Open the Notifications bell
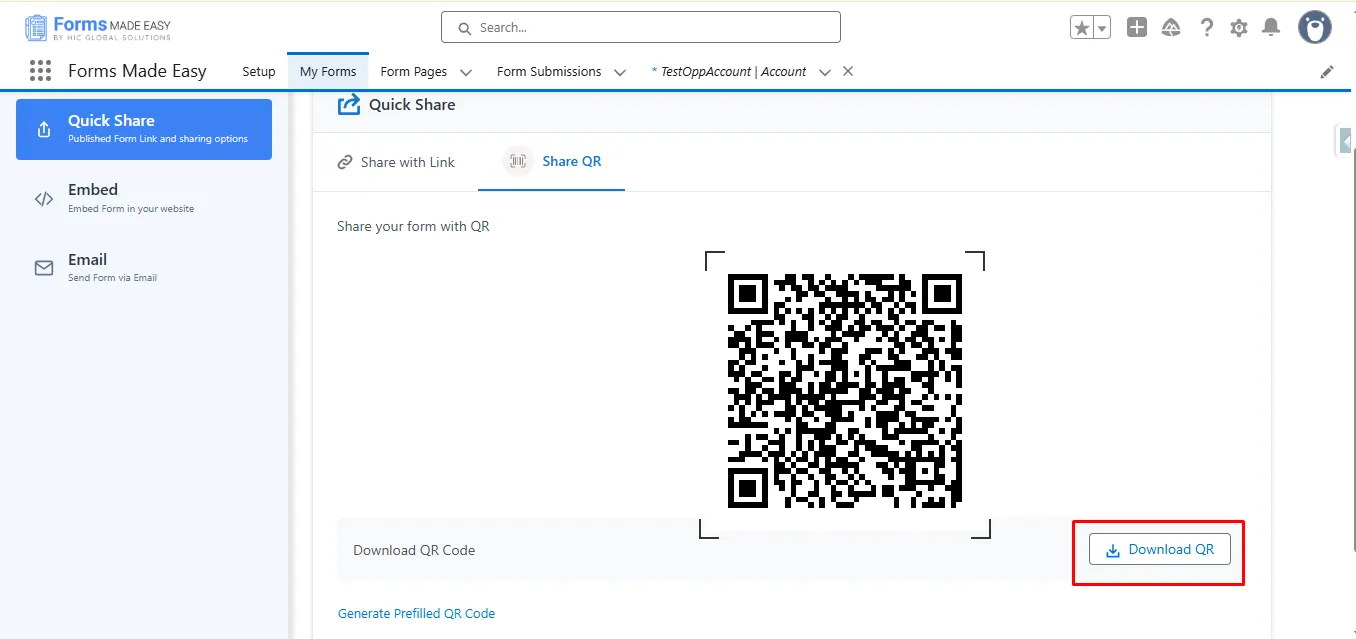The image size is (1356, 639). (1271, 28)
